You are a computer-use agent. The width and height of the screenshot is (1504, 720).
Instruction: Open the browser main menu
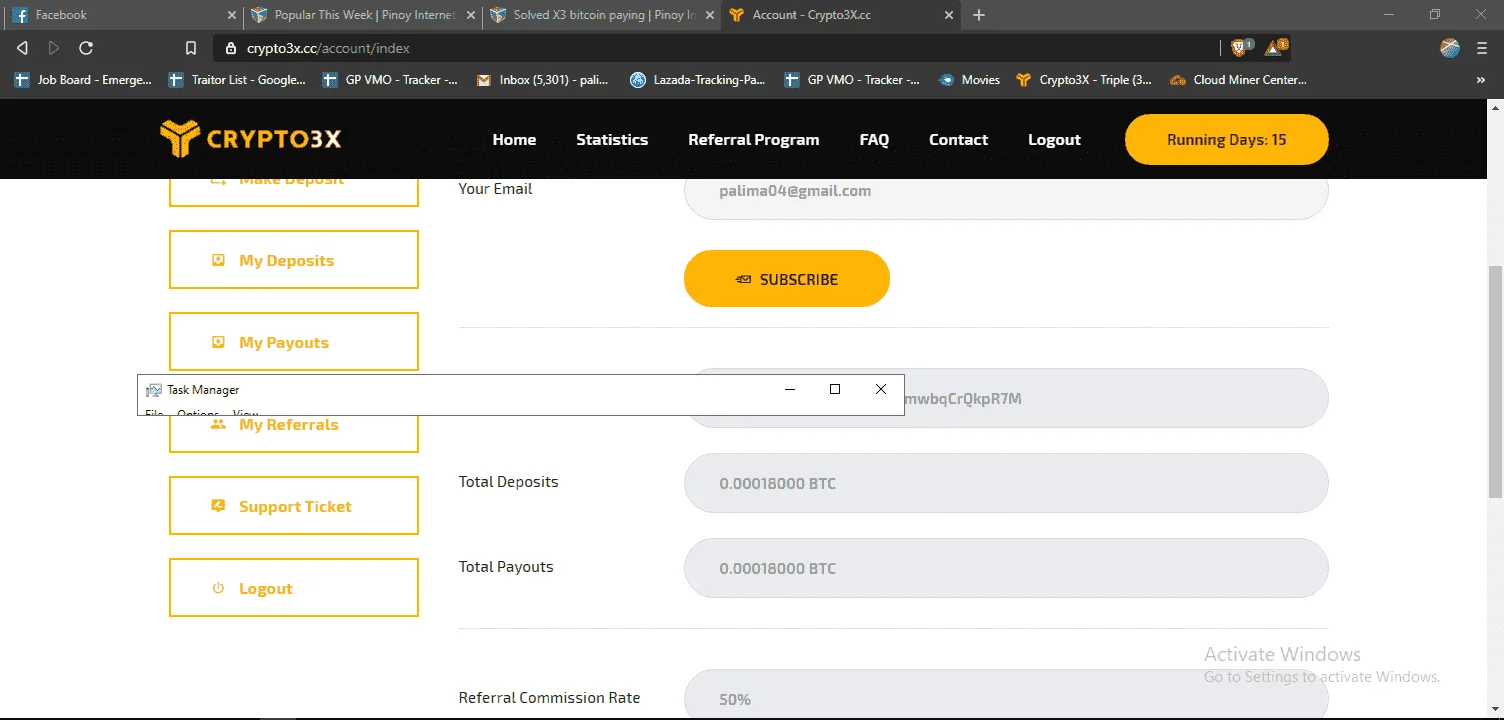coord(1481,48)
